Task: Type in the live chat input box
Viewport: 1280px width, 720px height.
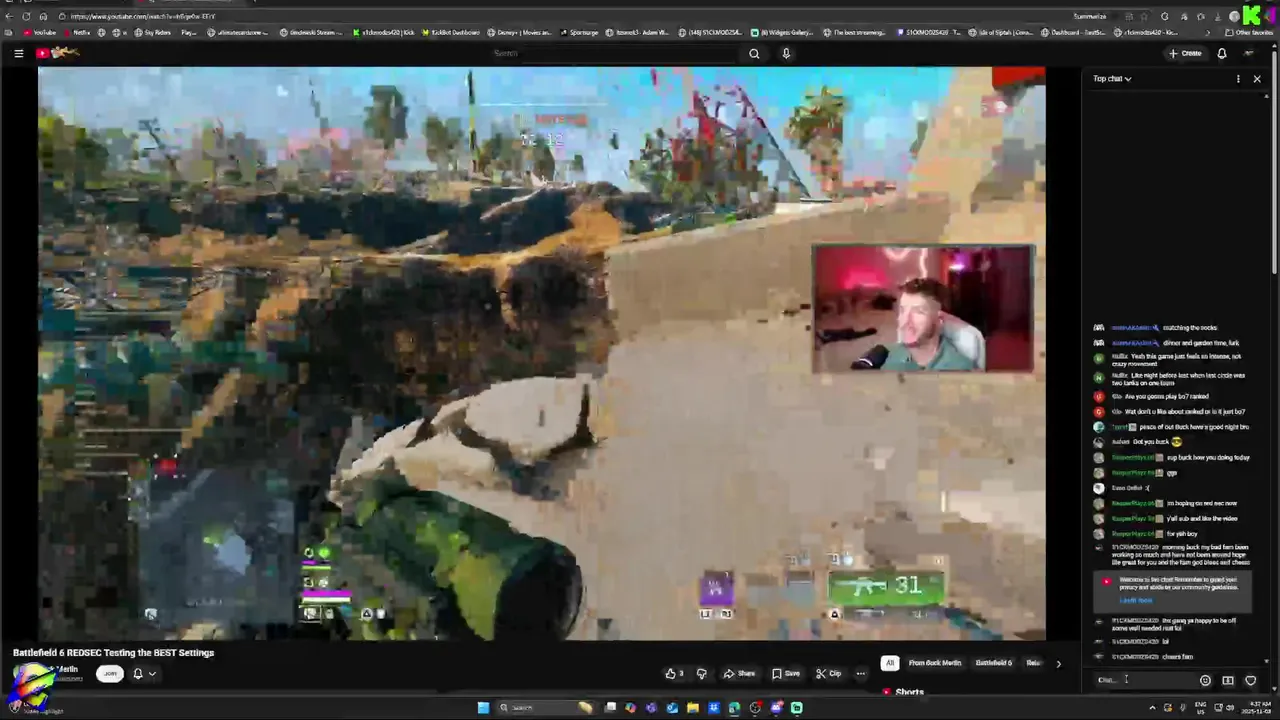Action: pyautogui.click(x=1143, y=680)
